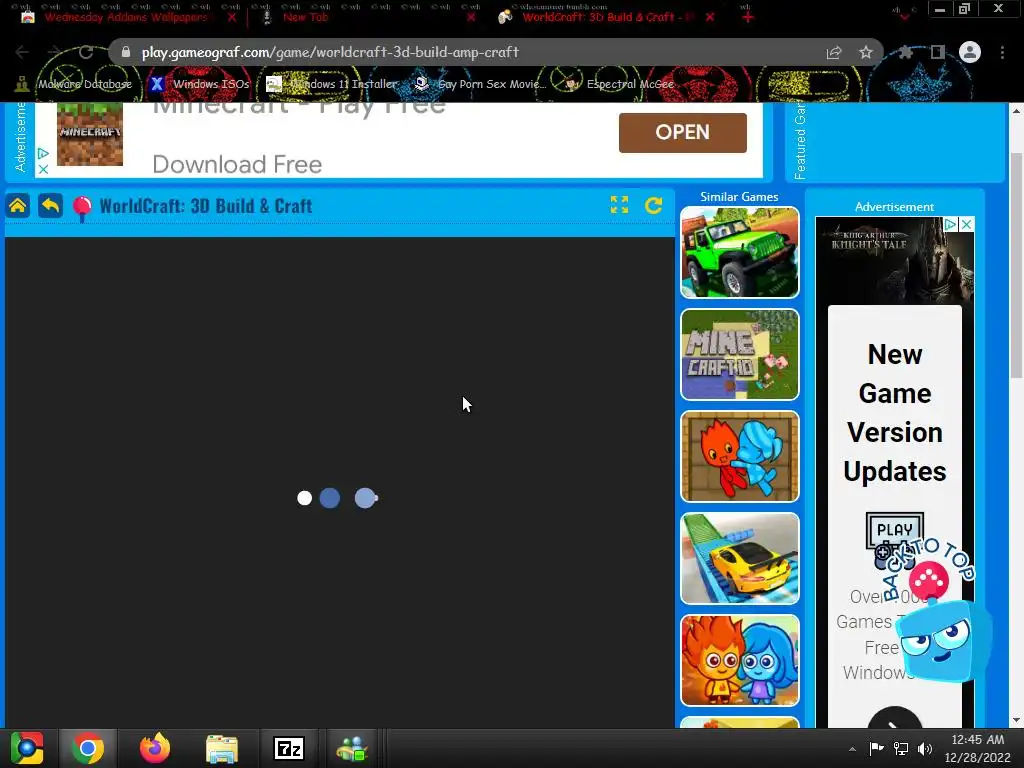Click the Minecraft ad block image
Viewport: 1024px width, 768px height.
point(89,134)
